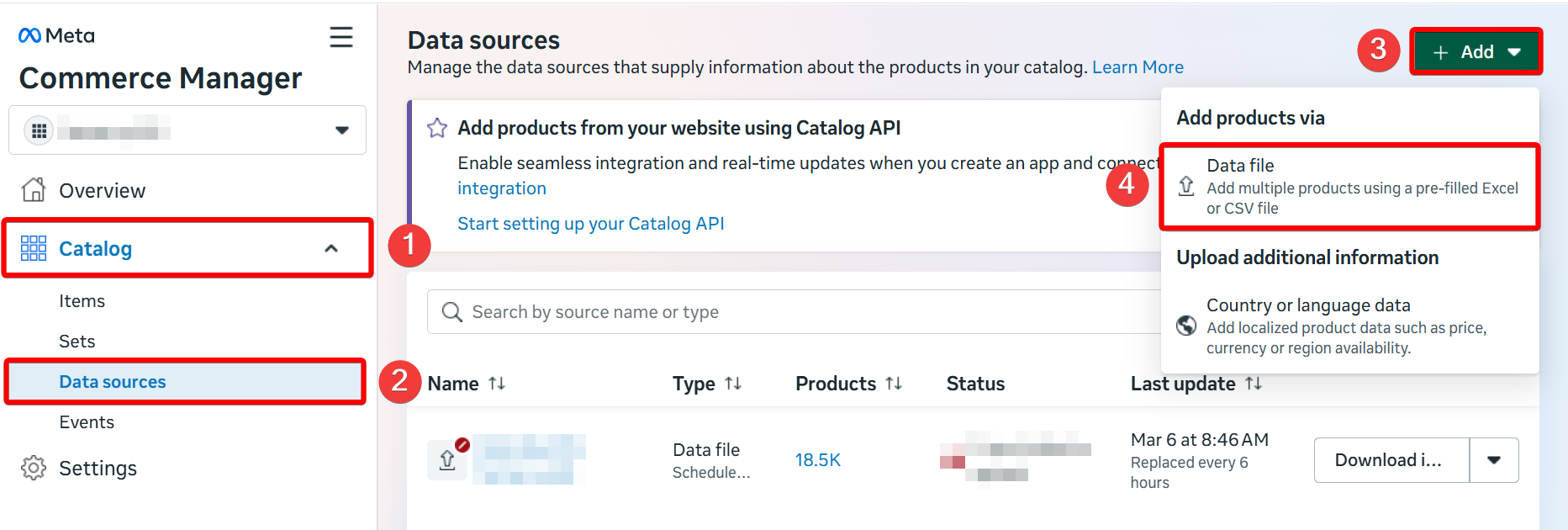
Task: Click the hamburger menu icon
Action: point(341,37)
